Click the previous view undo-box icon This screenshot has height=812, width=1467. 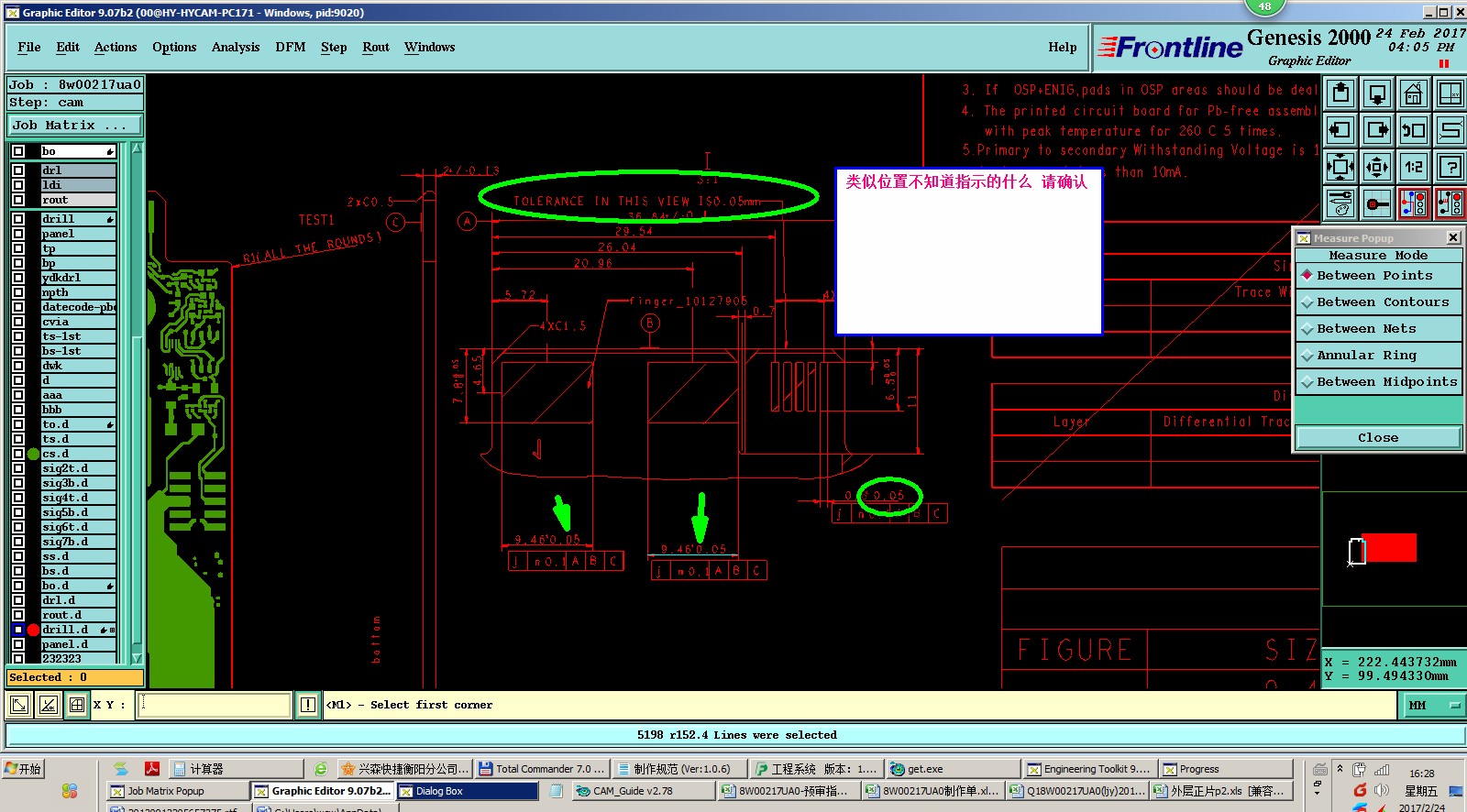[1414, 130]
